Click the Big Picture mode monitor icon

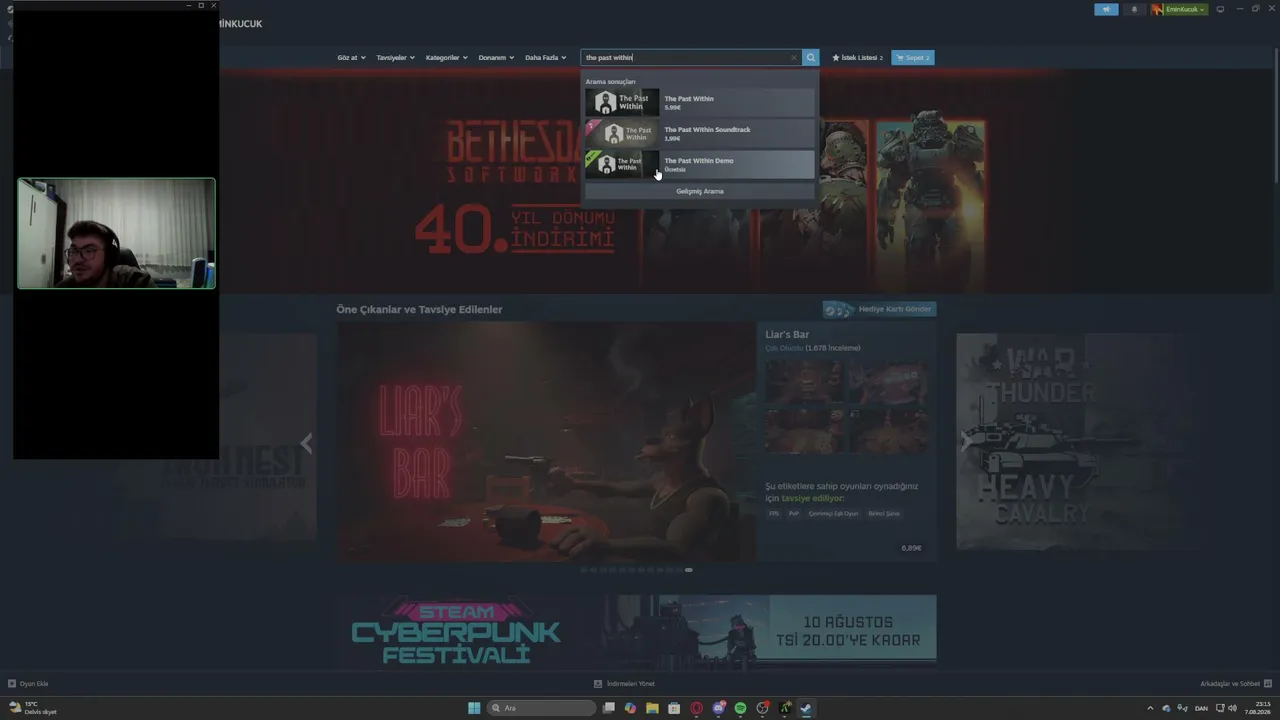[x=1220, y=9]
